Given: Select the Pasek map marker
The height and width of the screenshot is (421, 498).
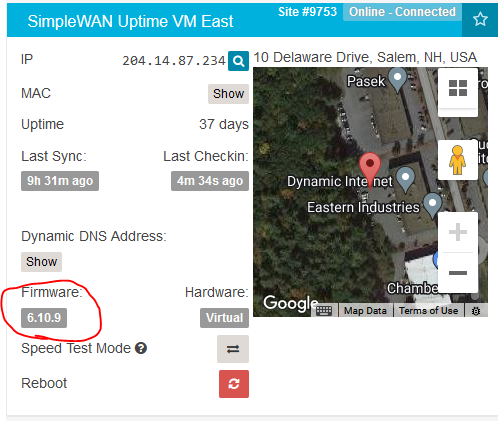Looking at the screenshot, I should point(397,80).
